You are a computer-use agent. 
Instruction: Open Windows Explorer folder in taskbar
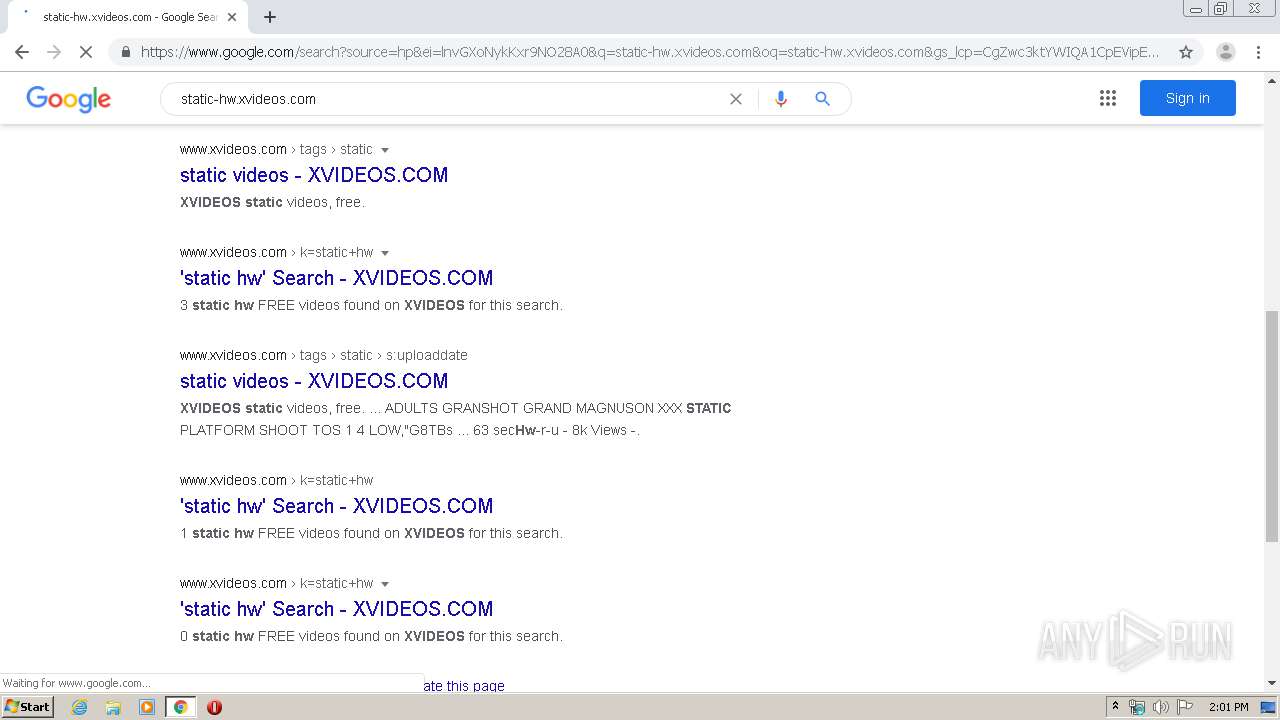[113, 707]
